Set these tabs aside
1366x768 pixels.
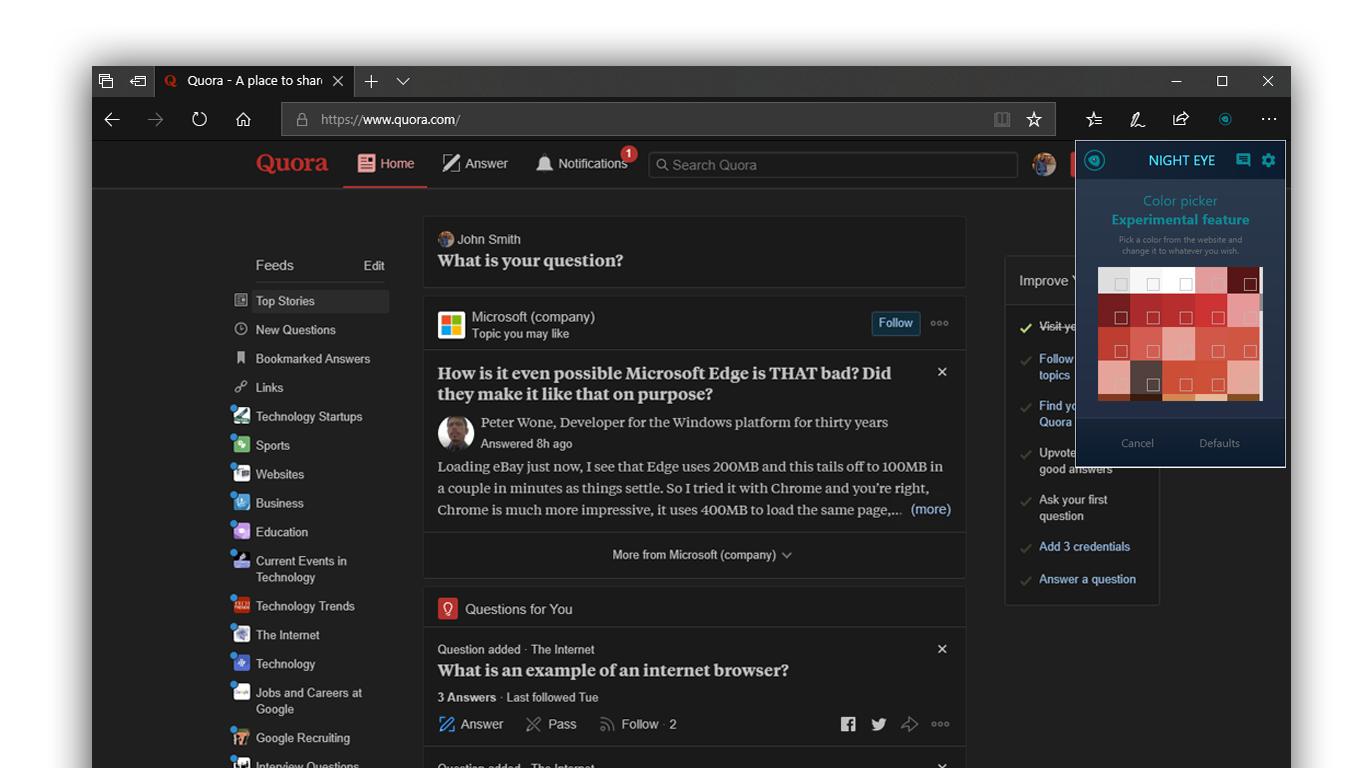[x=138, y=81]
